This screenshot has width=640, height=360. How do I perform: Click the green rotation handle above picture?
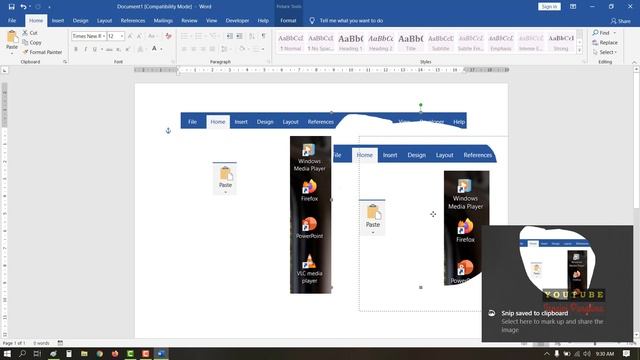pos(421,105)
